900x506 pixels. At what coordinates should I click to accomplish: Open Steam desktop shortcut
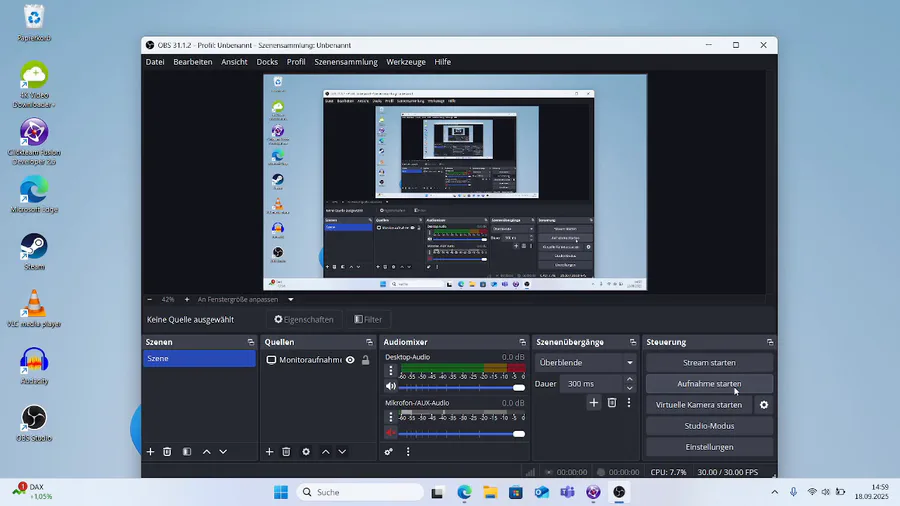click(34, 252)
